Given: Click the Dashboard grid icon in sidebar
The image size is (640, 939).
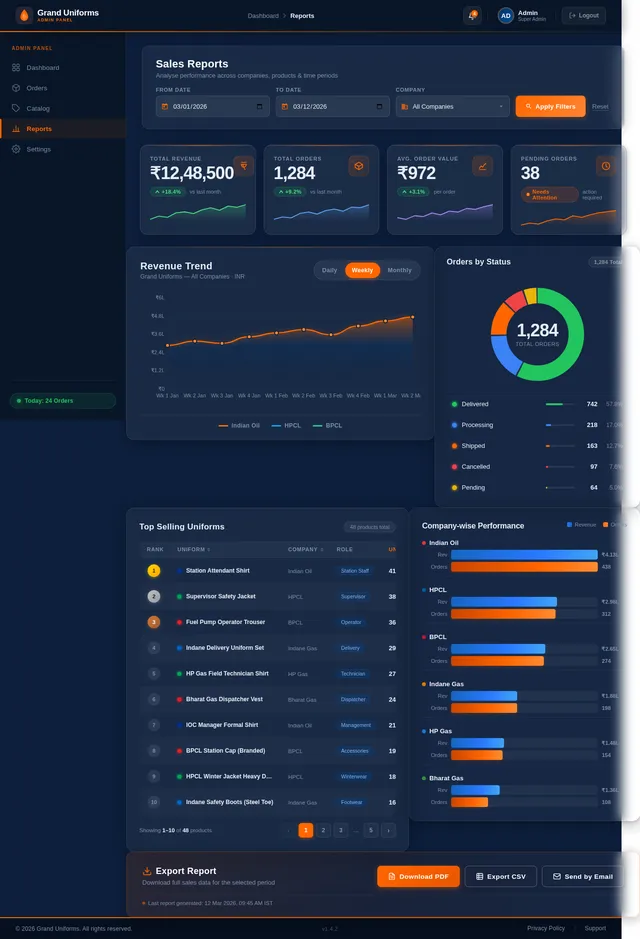Looking at the screenshot, I should (x=16, y=68).
